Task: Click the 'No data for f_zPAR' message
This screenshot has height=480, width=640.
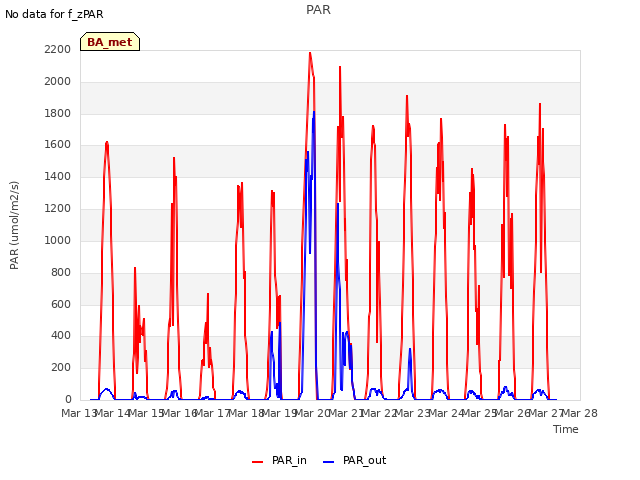Action: 54,14
